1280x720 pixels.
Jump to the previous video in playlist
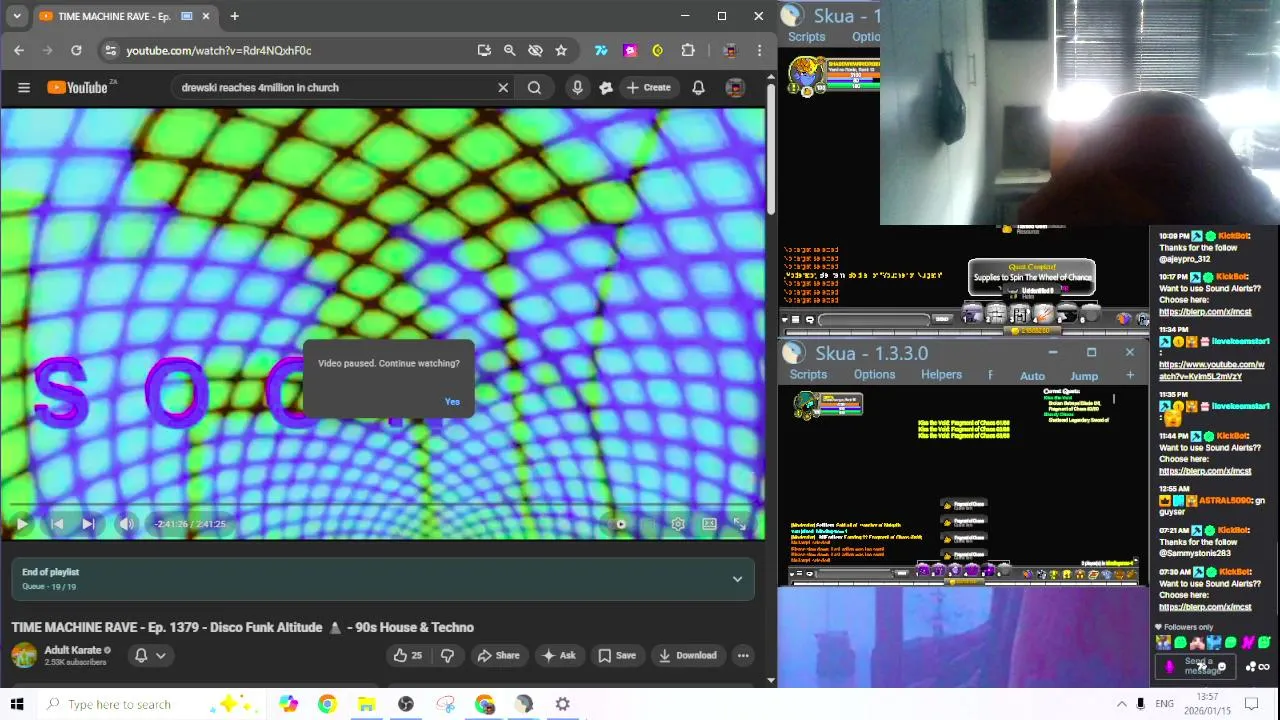(57, 524)
